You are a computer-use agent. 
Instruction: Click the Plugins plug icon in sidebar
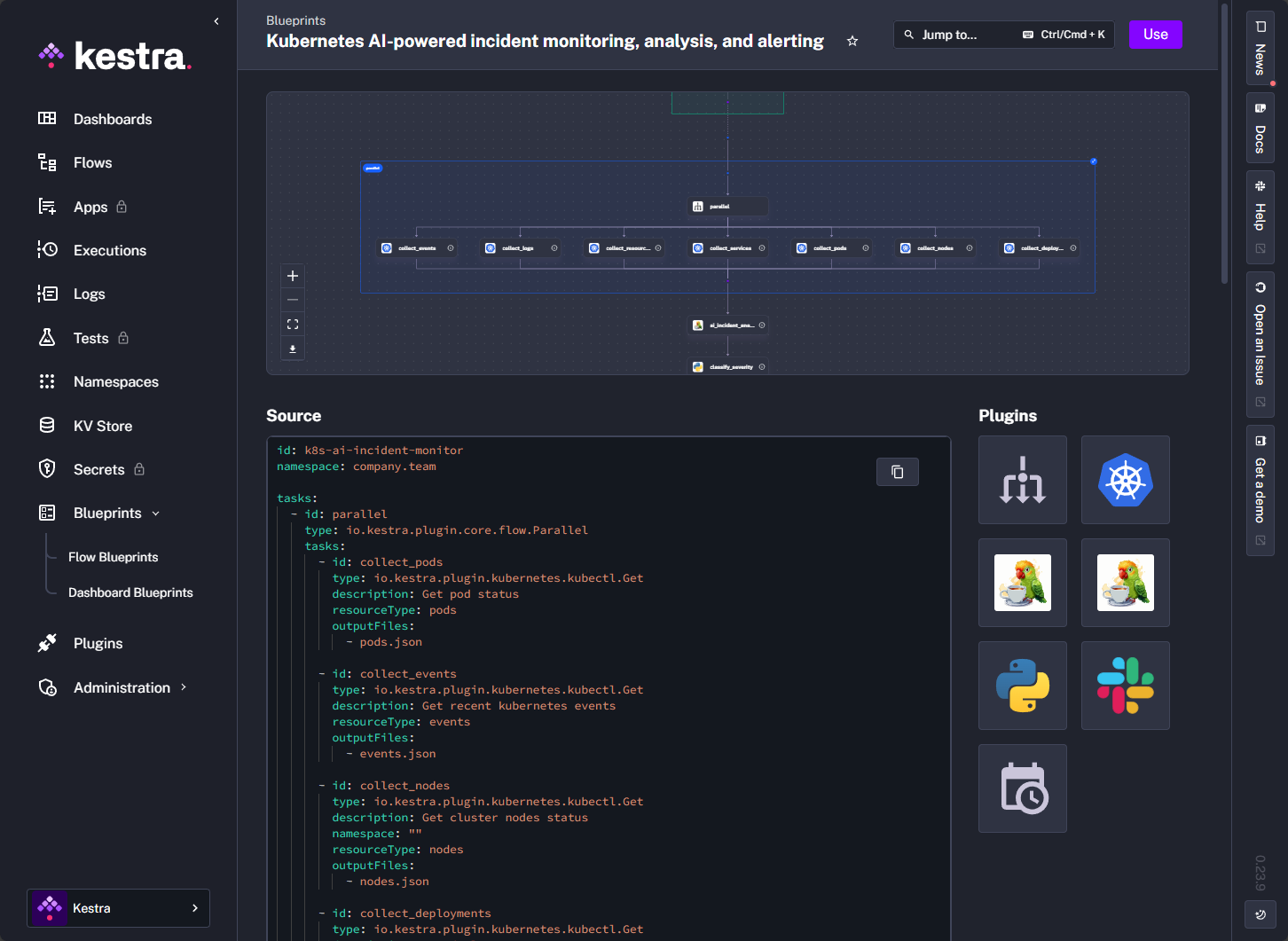coord(47,643)
